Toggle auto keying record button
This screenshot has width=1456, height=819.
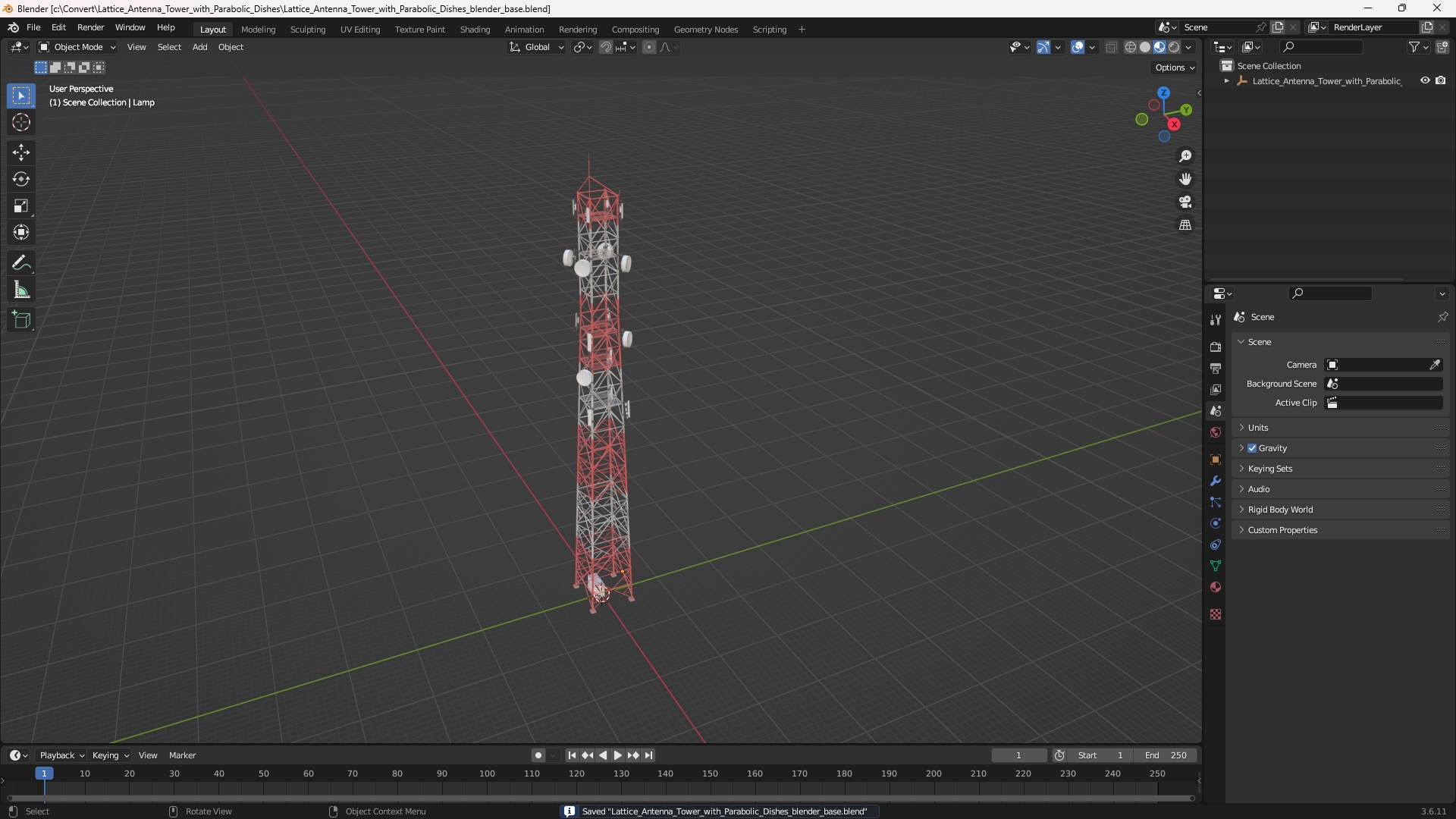click(538, 755)
